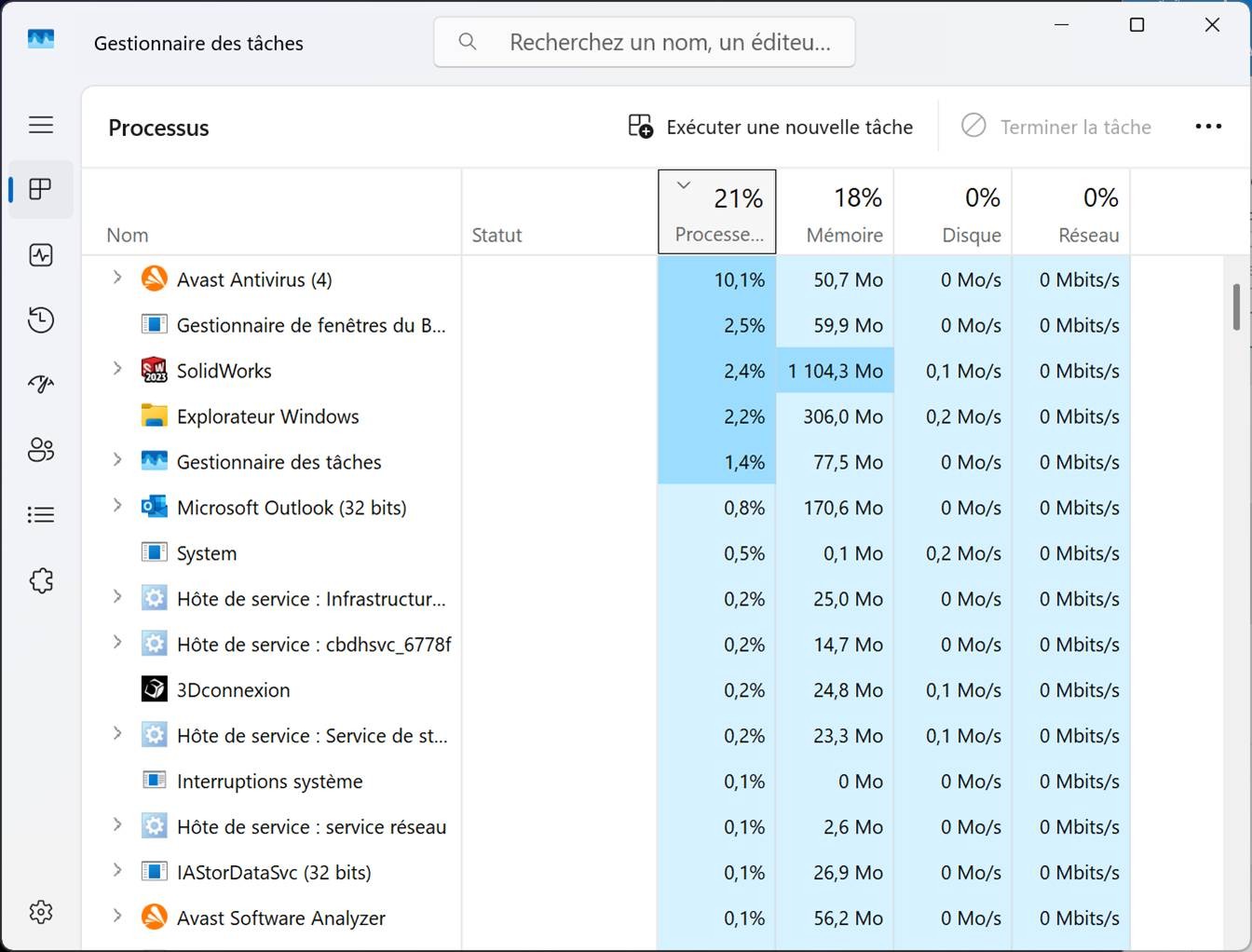1252x952 pixels.
Task: Click the vertical scrollbar thumb
Action: 1236,307
